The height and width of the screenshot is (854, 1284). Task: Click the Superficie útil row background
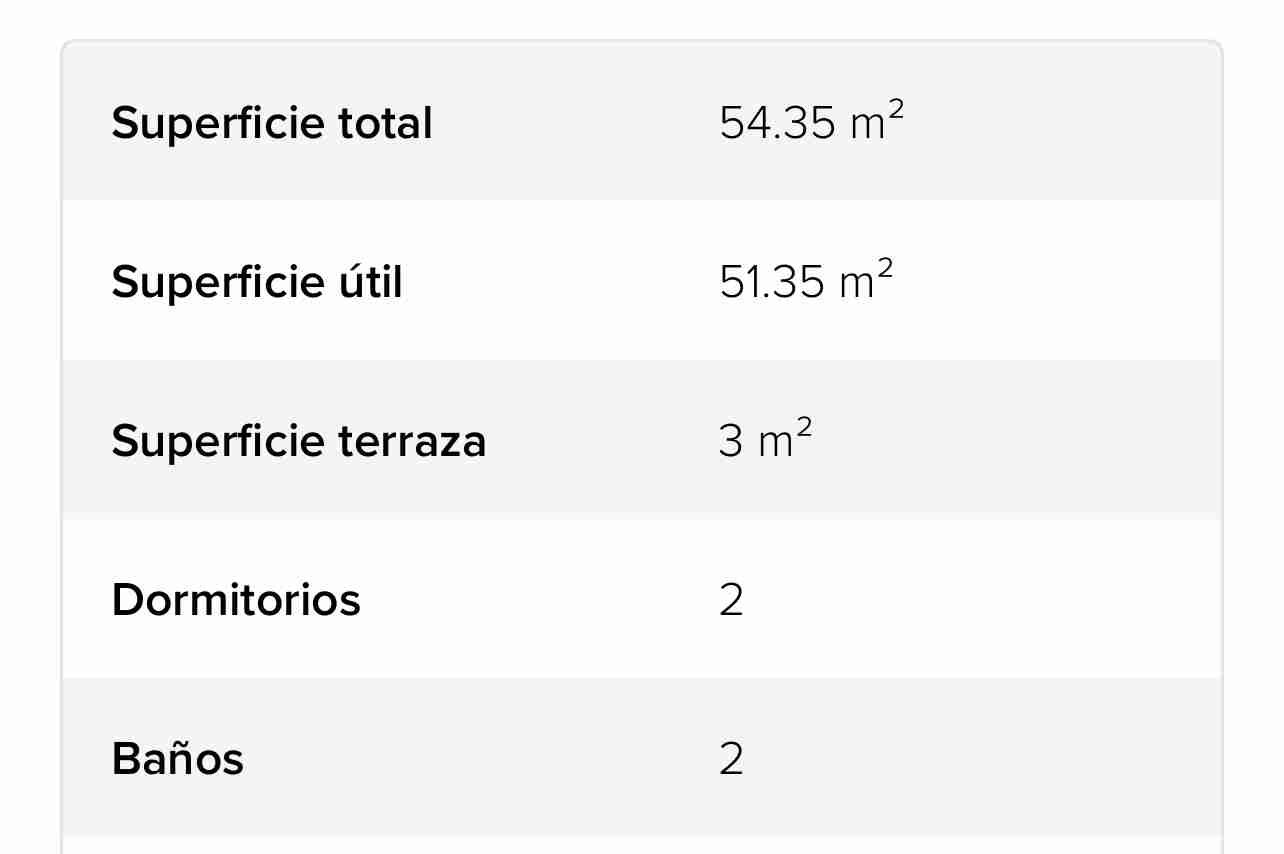coord(641,280)
